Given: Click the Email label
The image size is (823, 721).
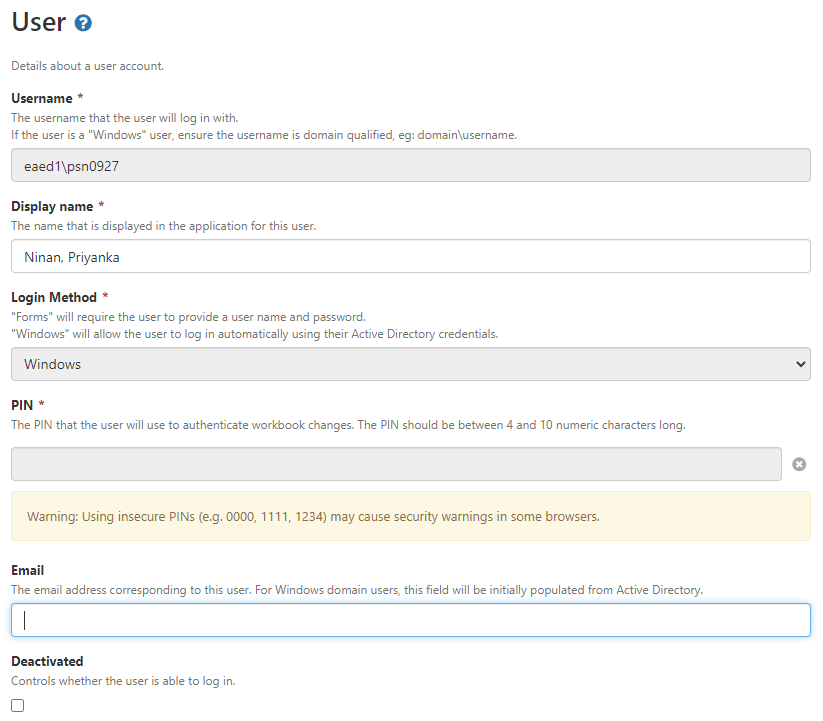Looking at the screenshot, I should click(x=27, y=570).
